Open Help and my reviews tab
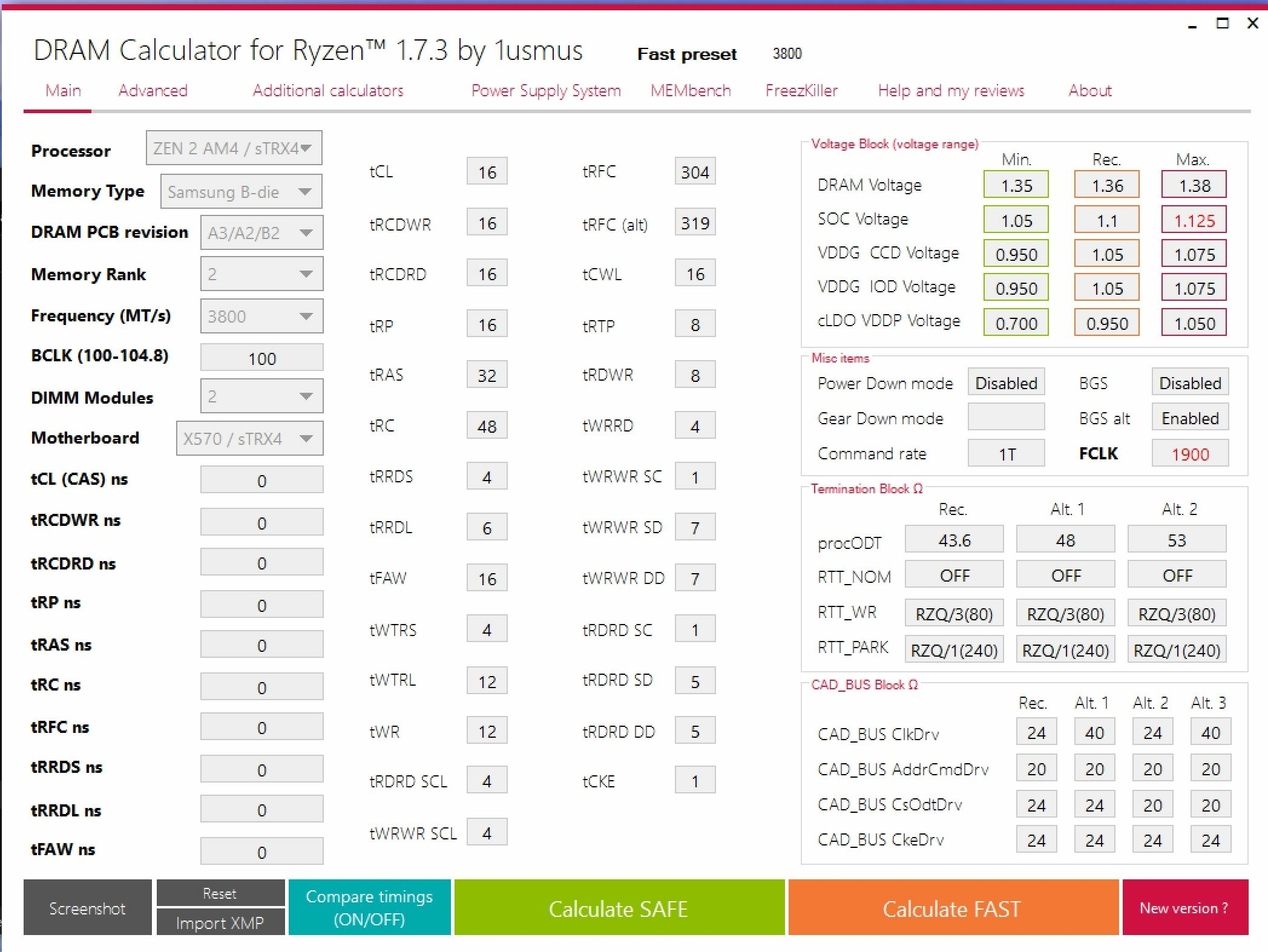The width and height of the screenshot is (1268, 952). [x=951, y=91]
